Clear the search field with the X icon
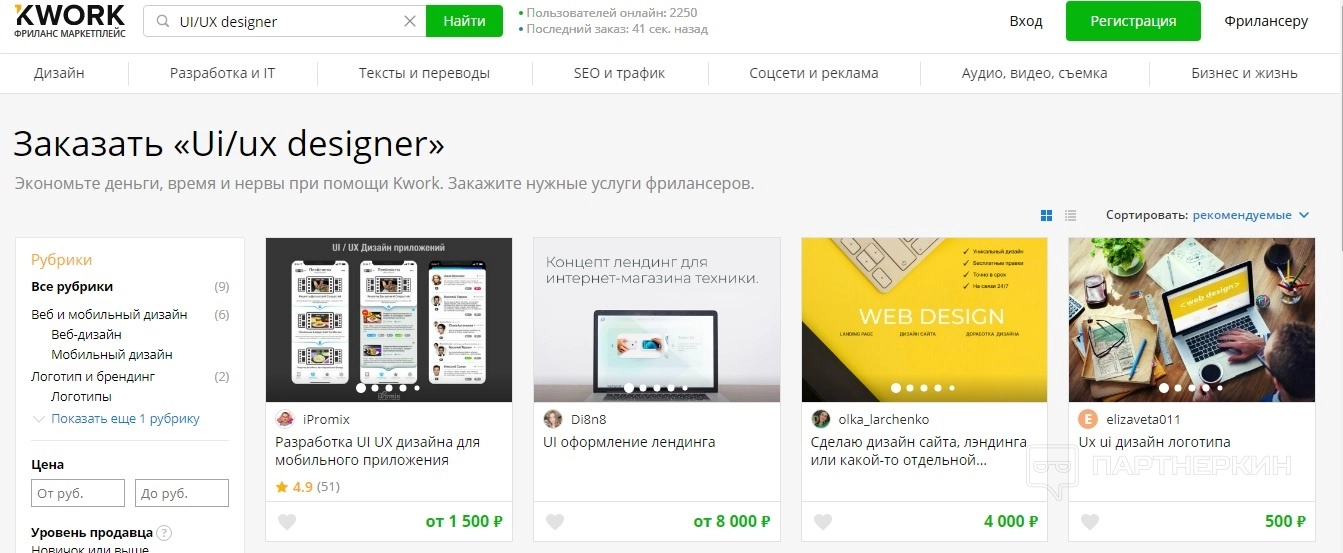Image resolution: width=1343 pixels, height=553 pixels. pyautogui.click(x=410, y=21)
